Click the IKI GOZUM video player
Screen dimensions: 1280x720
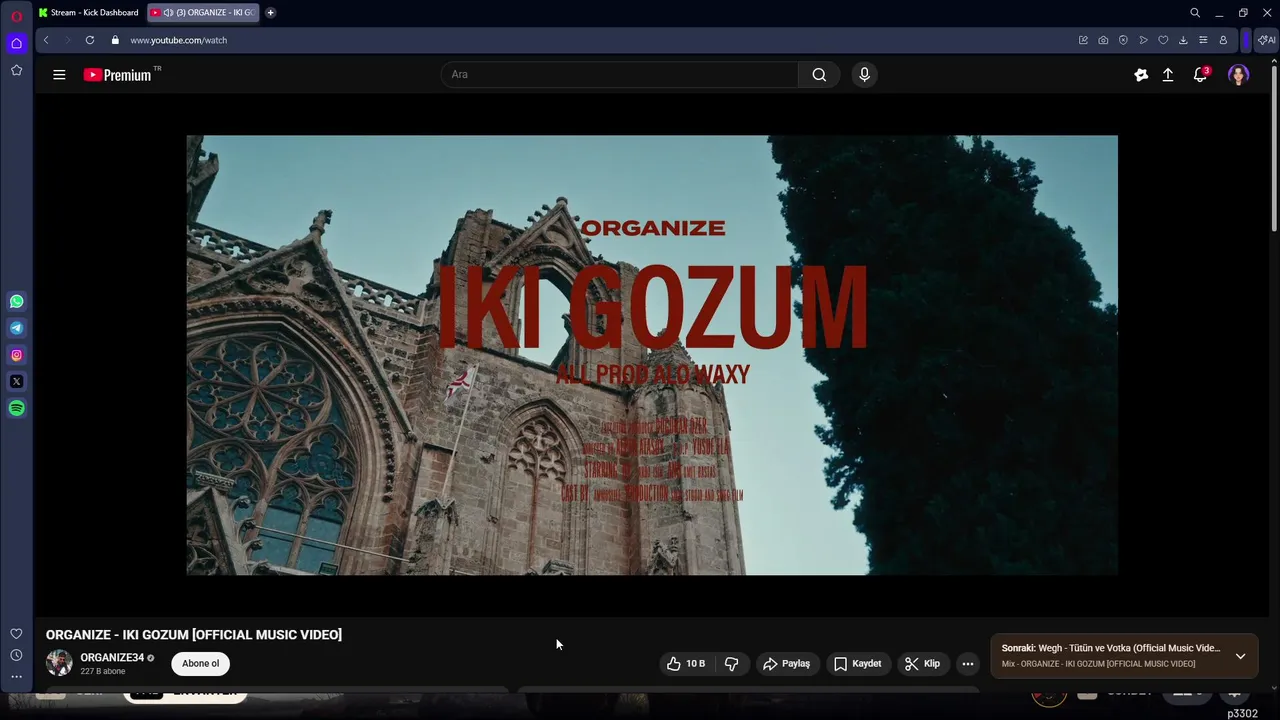[652, 355]
